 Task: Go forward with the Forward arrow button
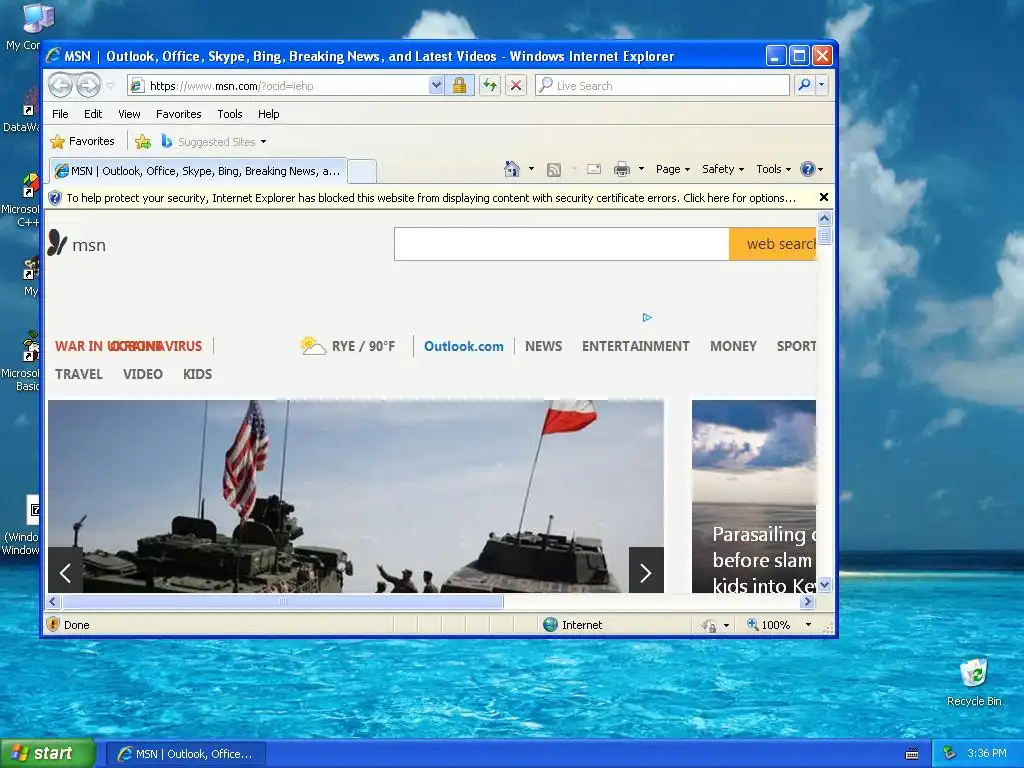point(88,86)
